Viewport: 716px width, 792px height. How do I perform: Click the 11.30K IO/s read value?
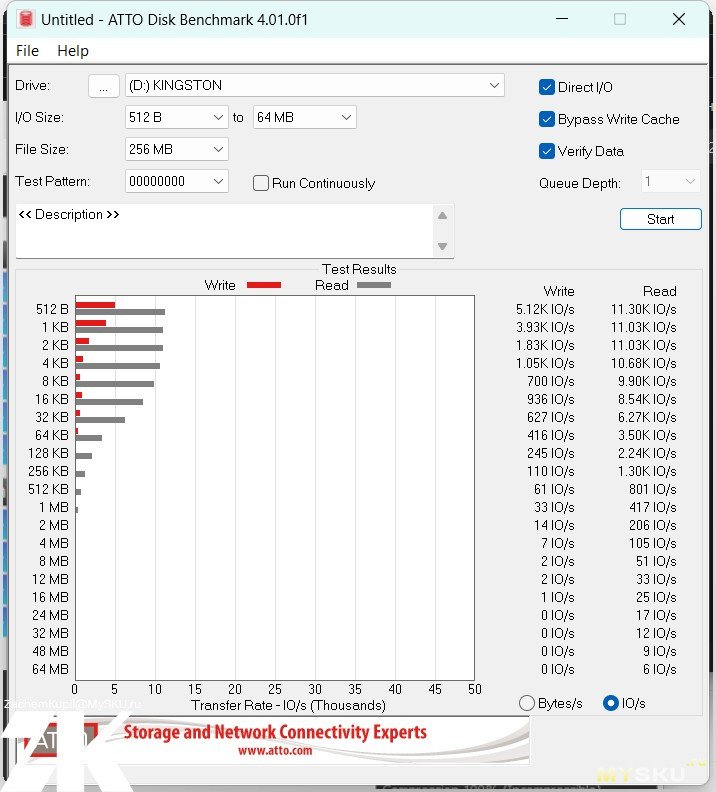click(644, 309)
